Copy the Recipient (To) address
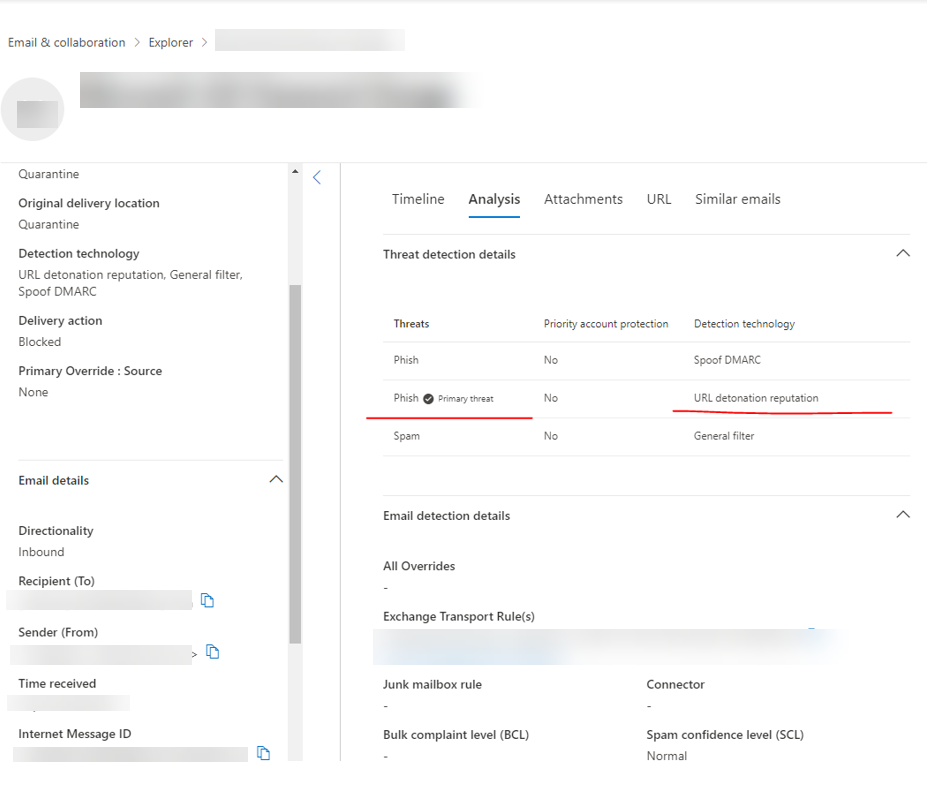This screenshot has width=927, height=791. pos(208,599)
